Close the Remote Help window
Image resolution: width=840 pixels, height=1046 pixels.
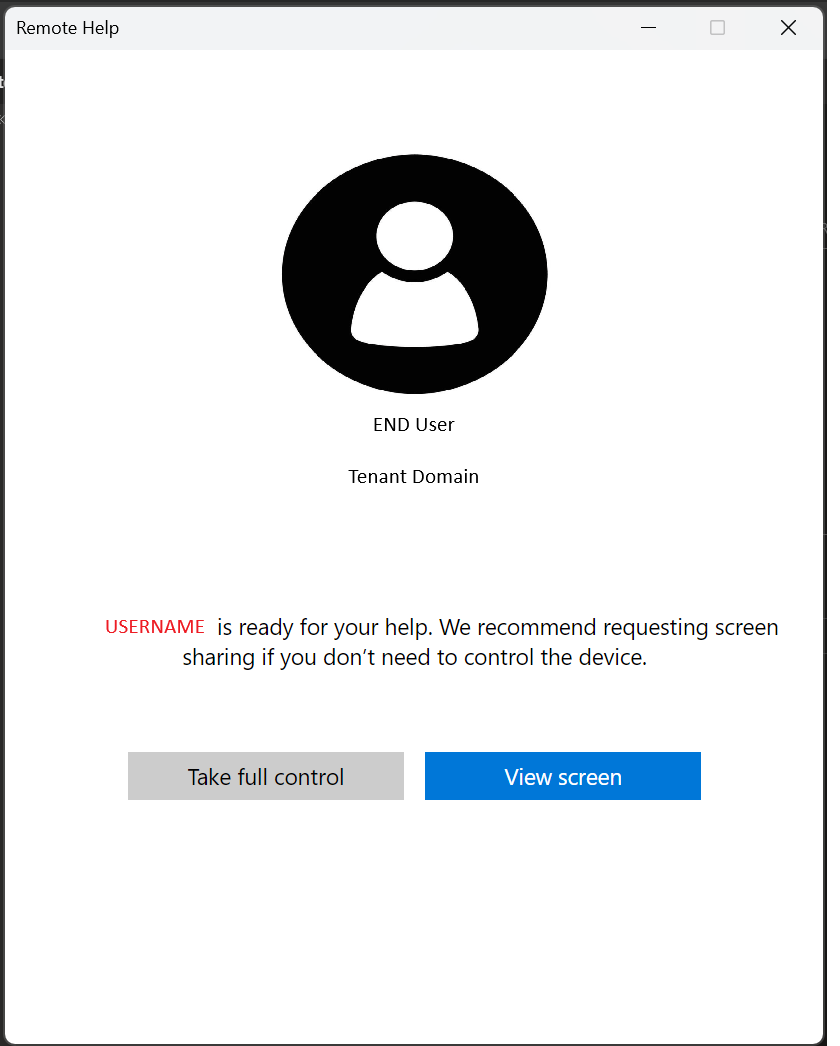tap(788, 28)
